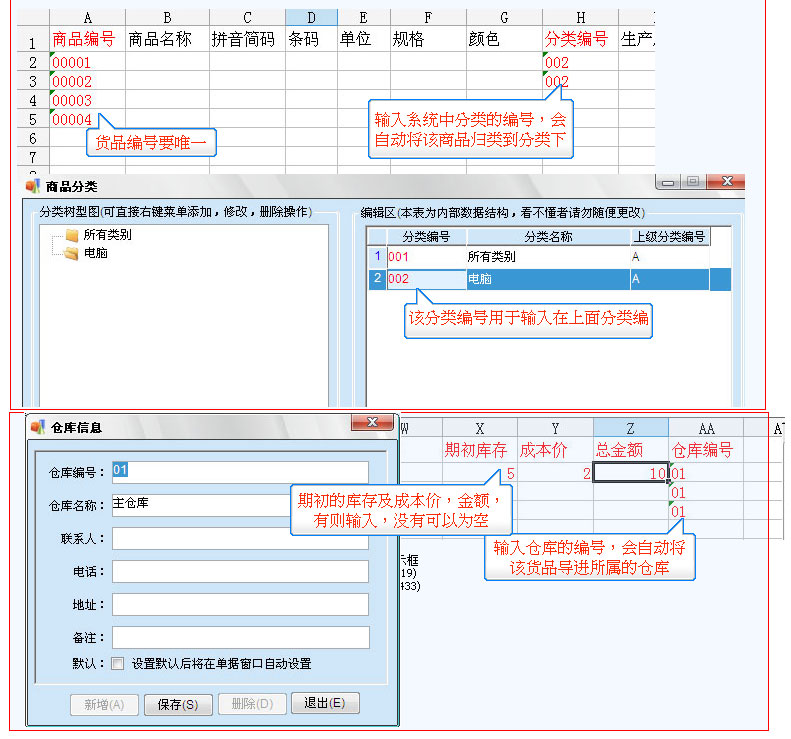
Task: Select row 002 电脑 in the category grid
Action: [547, 279]
